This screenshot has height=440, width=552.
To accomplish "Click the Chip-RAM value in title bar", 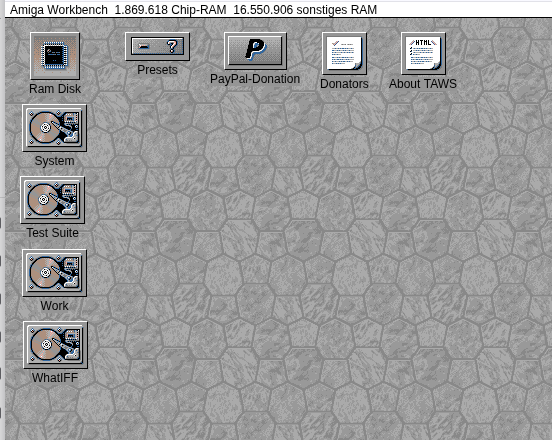I will tap(170, 10).
